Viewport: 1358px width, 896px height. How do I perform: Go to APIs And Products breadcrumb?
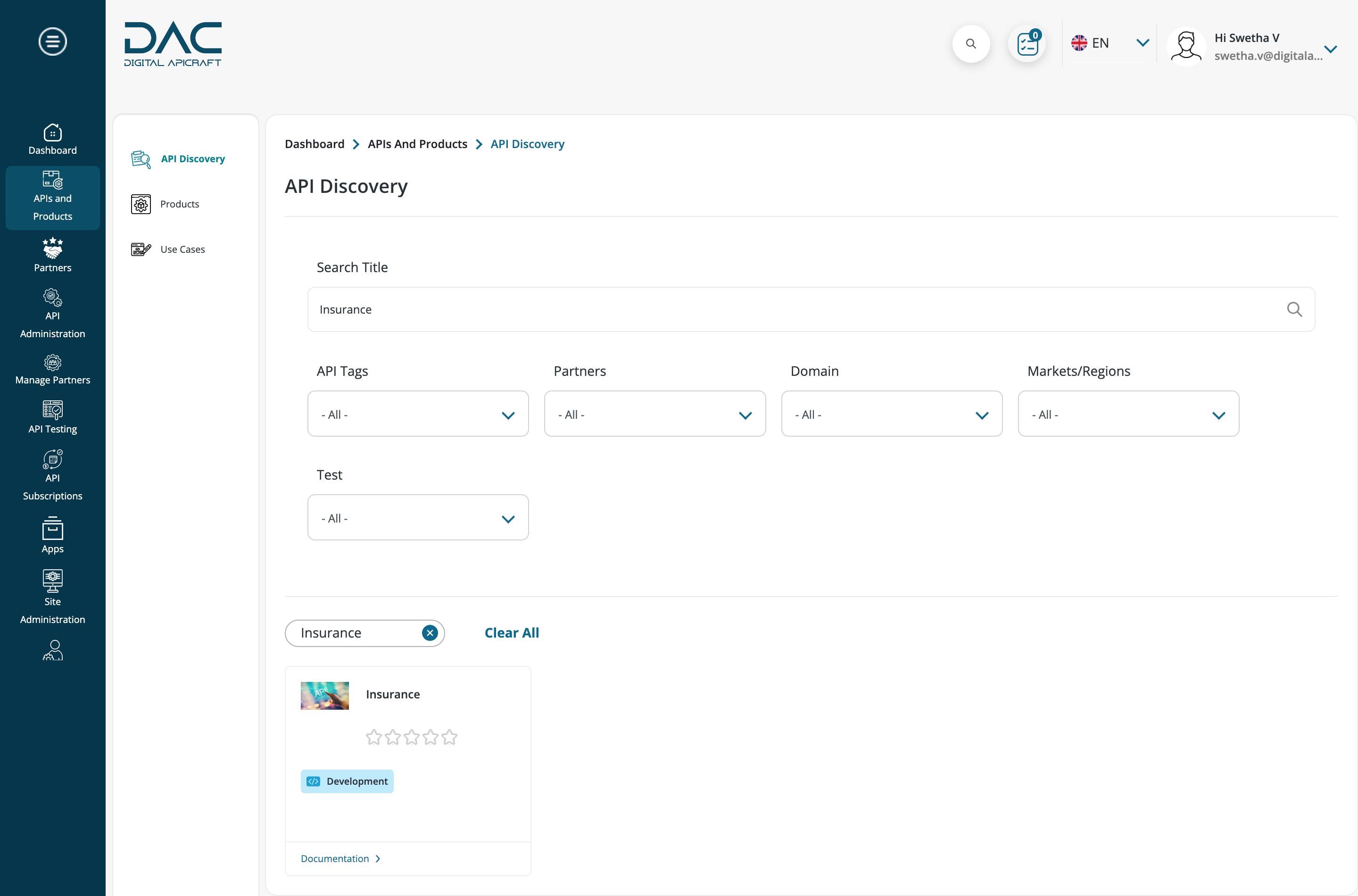418,144
